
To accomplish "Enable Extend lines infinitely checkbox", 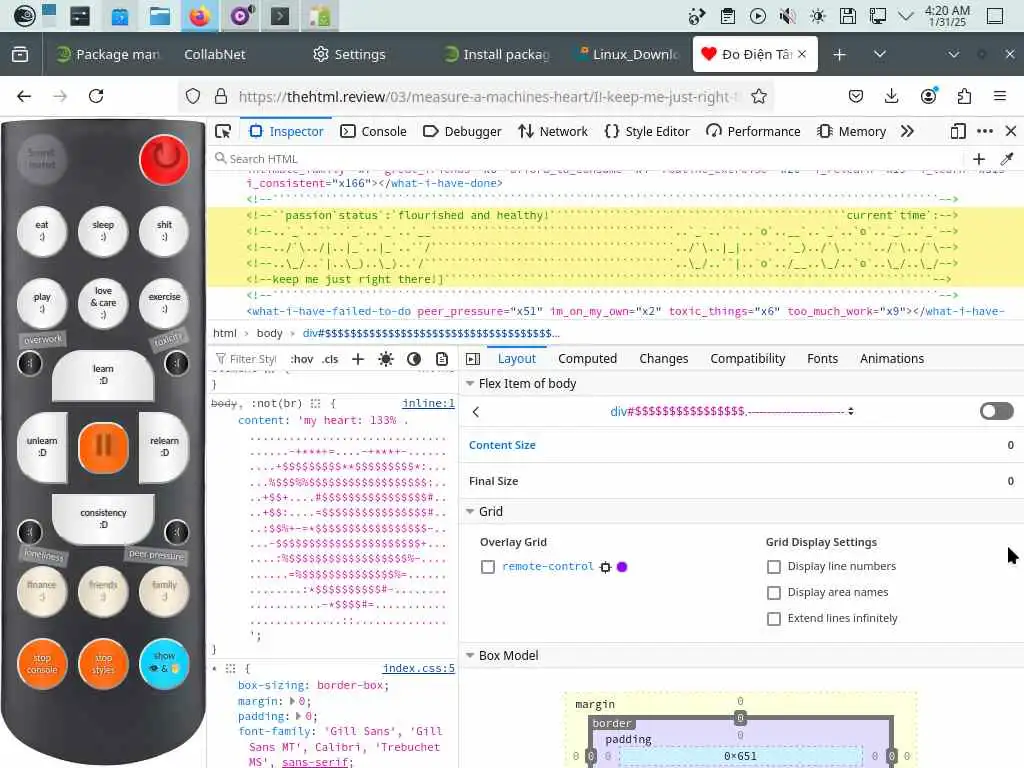I will [x=774, y=618].
